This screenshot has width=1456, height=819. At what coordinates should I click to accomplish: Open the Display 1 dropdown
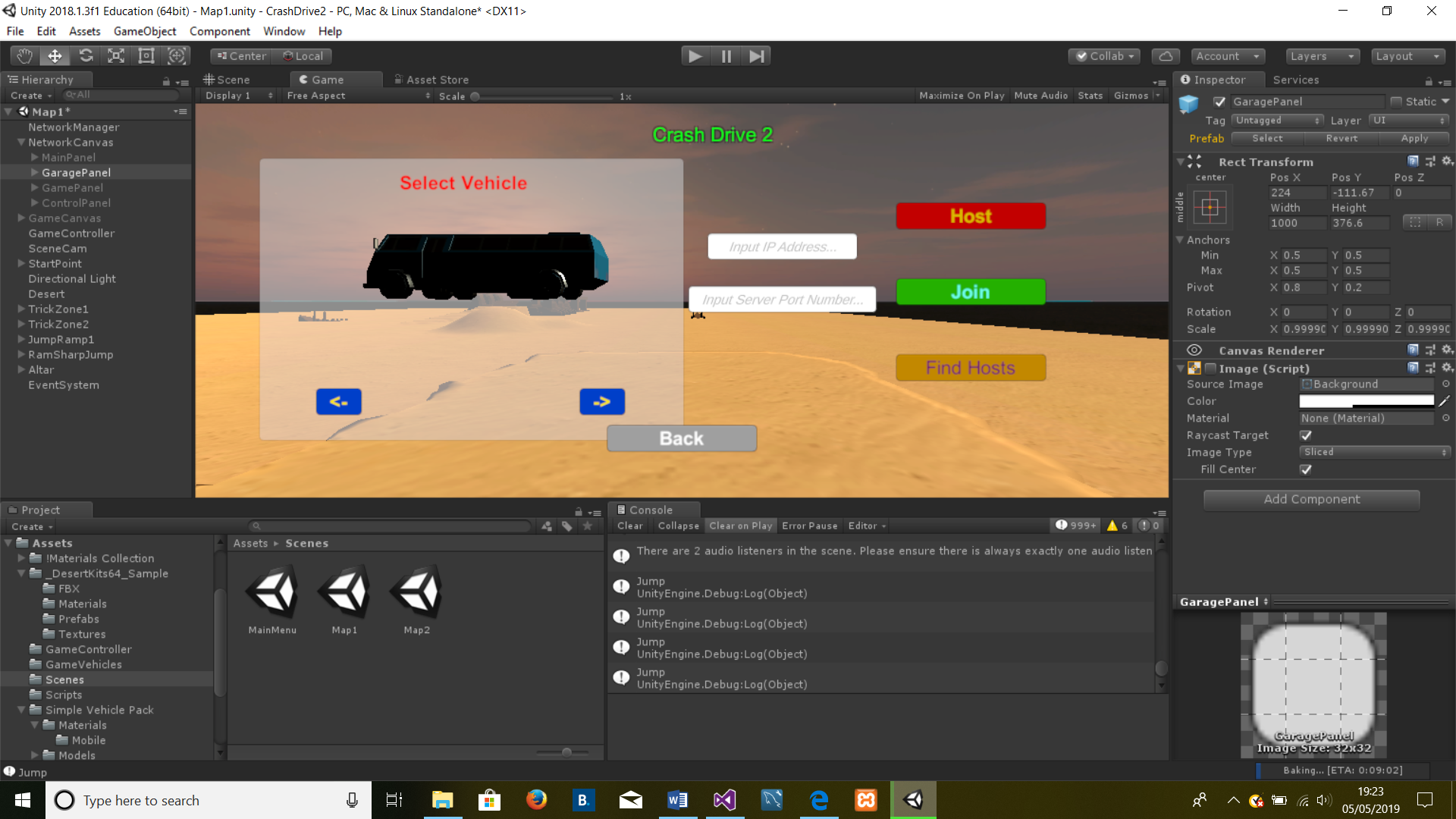click(238, 96)
